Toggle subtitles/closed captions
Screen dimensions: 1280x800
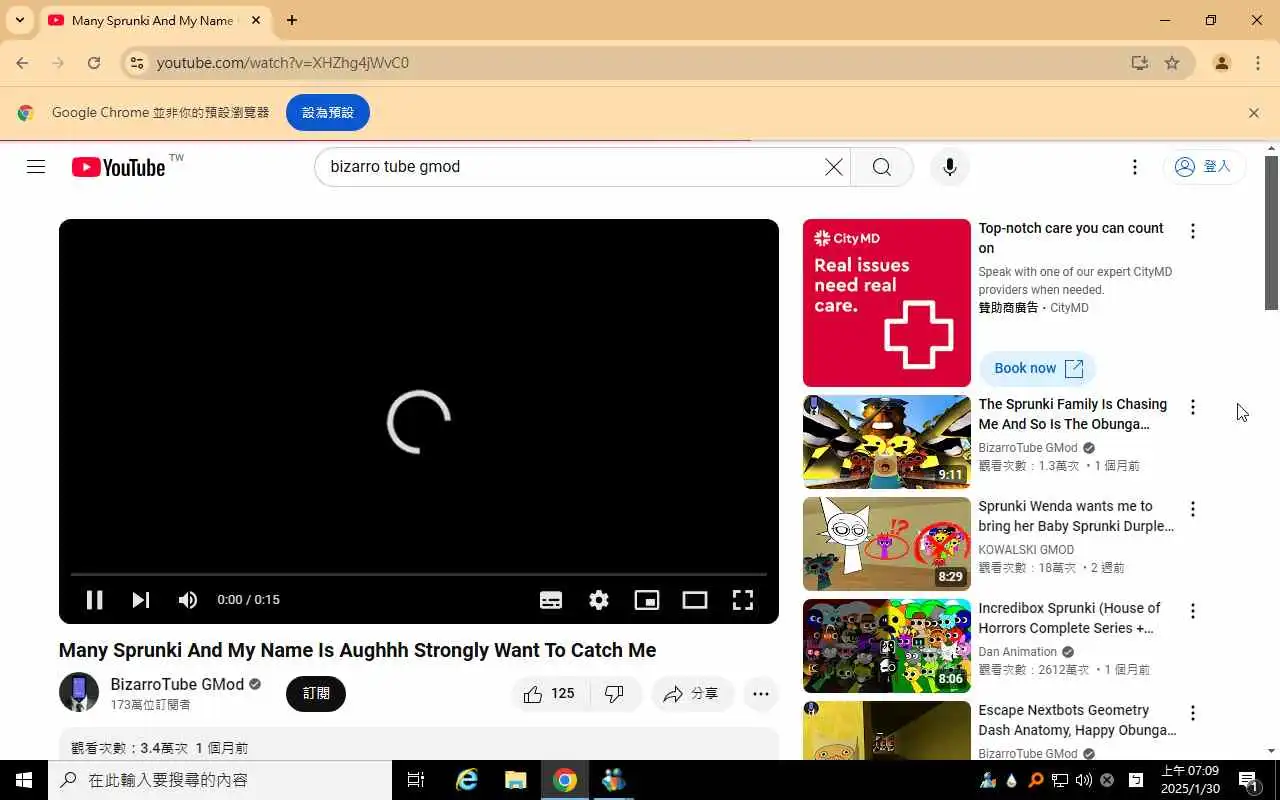pyautogui.click(x=551, y=600)
